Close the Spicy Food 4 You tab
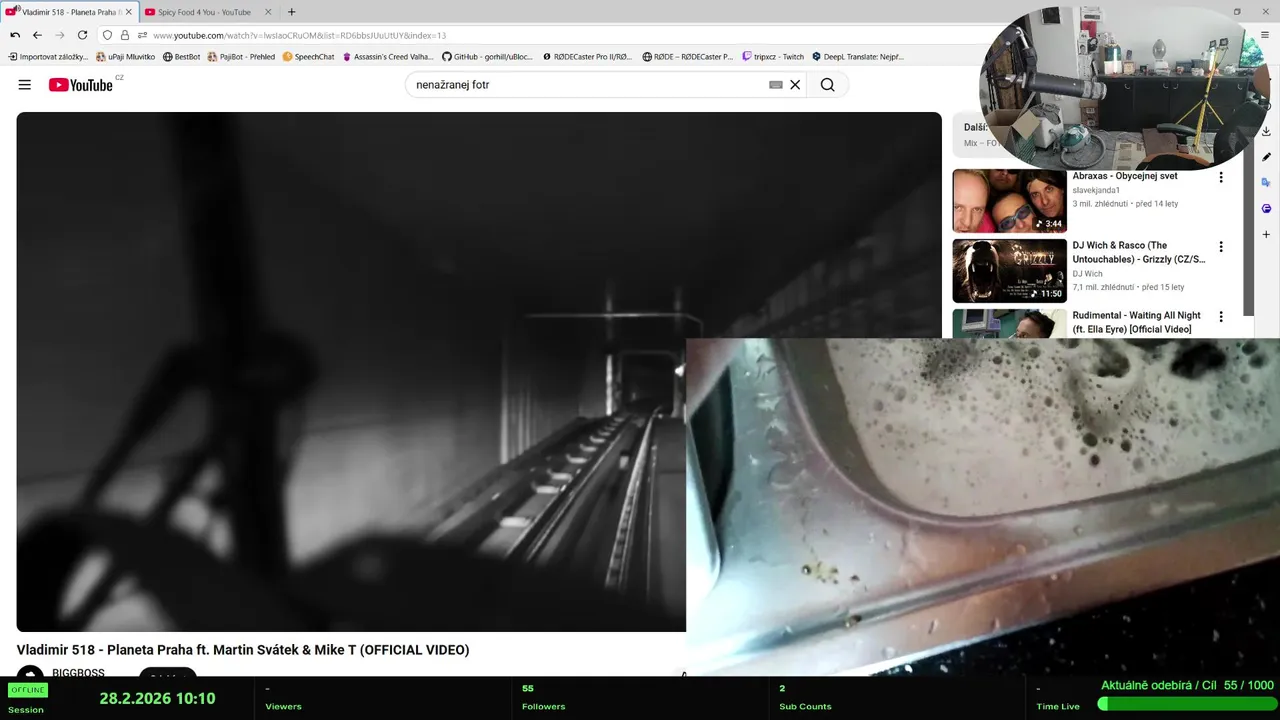The height and width of the screenshot is (720, 1280). coord(268,12)
